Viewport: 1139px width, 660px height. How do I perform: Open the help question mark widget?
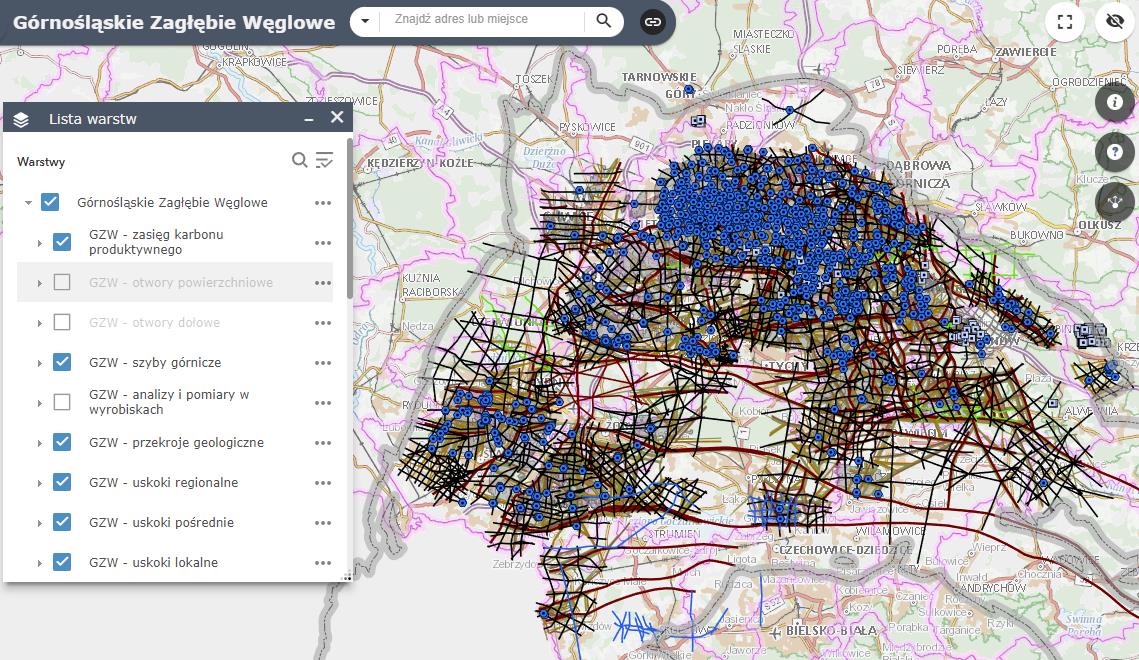coord(1114,152)
